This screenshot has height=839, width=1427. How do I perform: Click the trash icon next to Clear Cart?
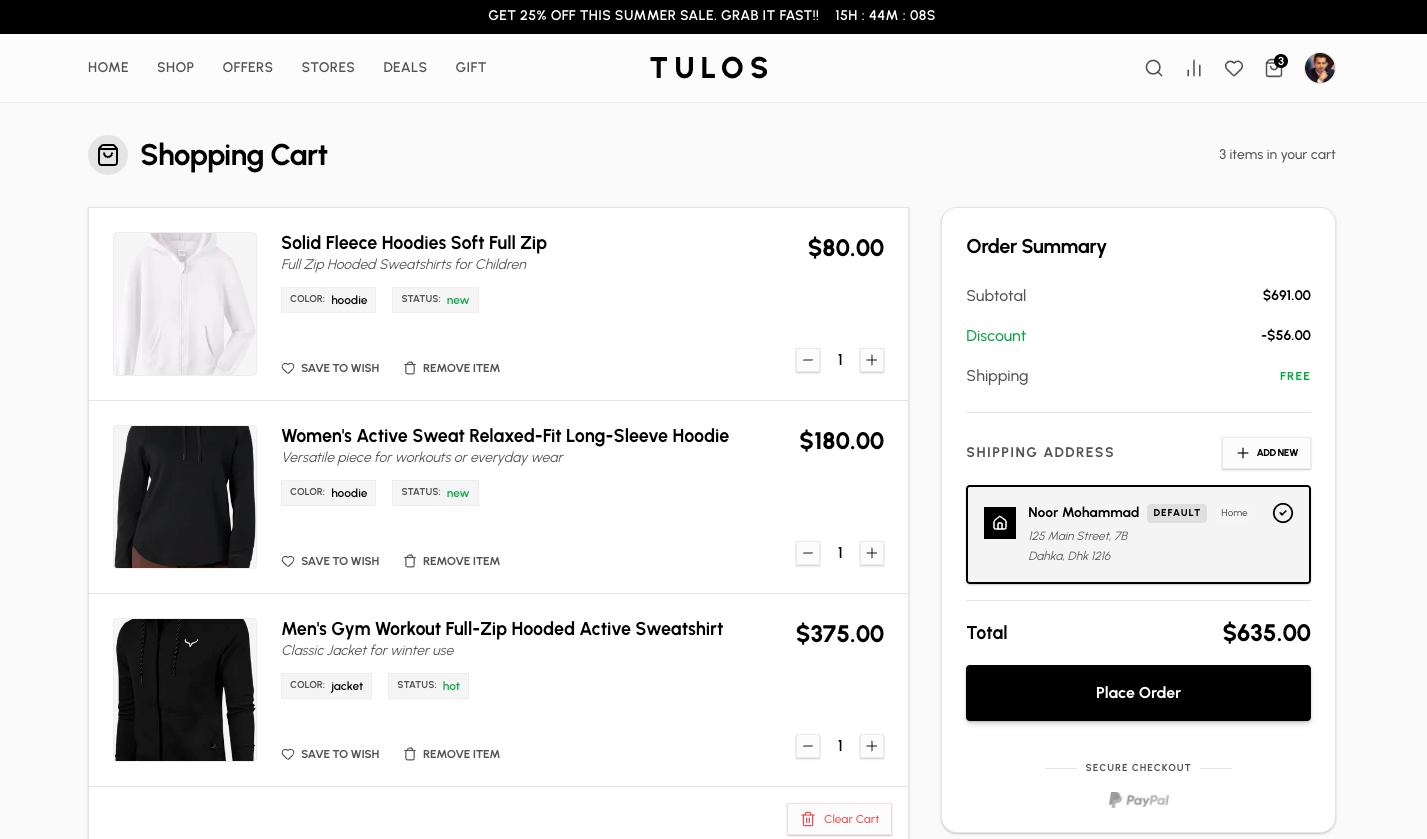[808, 819]
